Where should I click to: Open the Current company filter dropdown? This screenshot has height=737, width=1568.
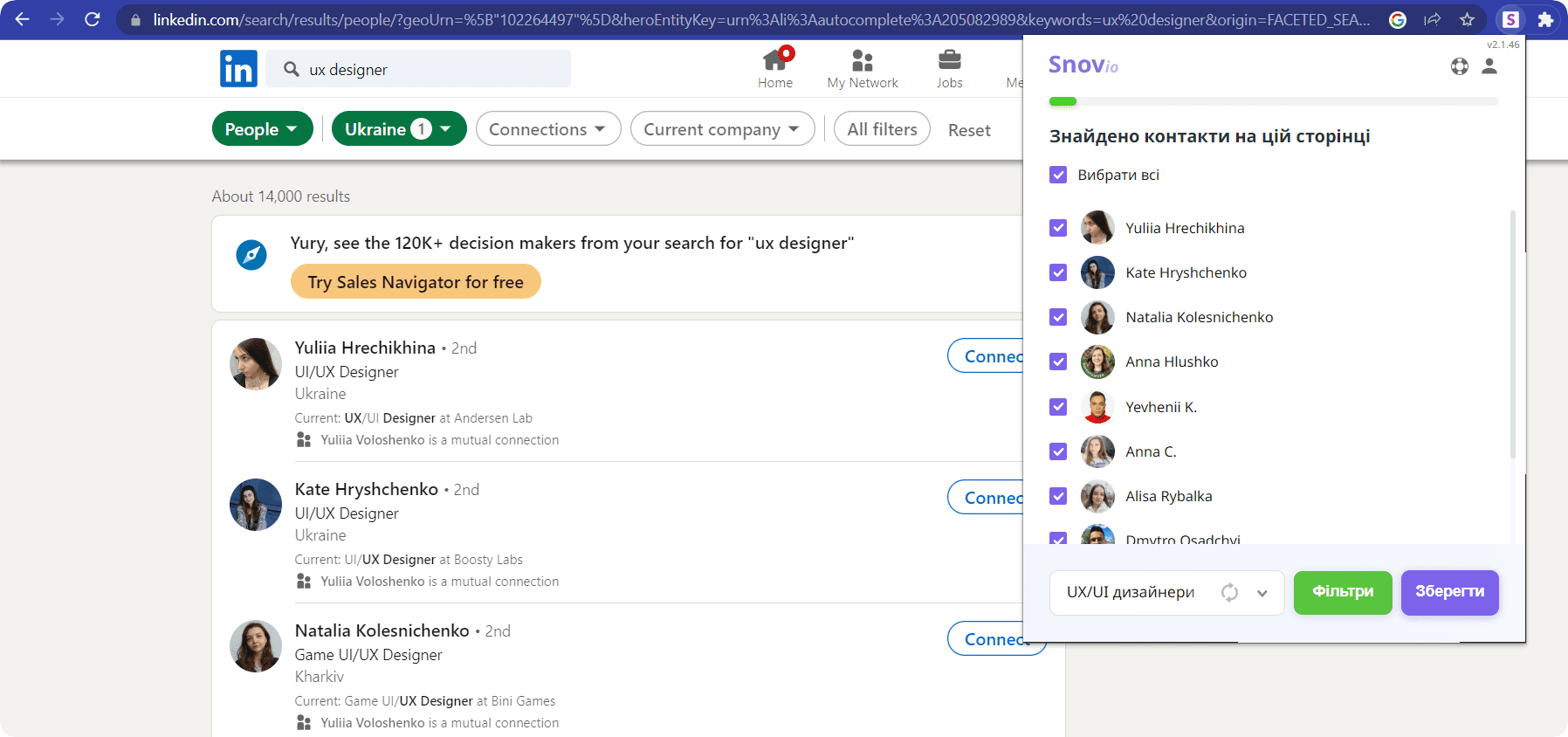coord(722,128)
